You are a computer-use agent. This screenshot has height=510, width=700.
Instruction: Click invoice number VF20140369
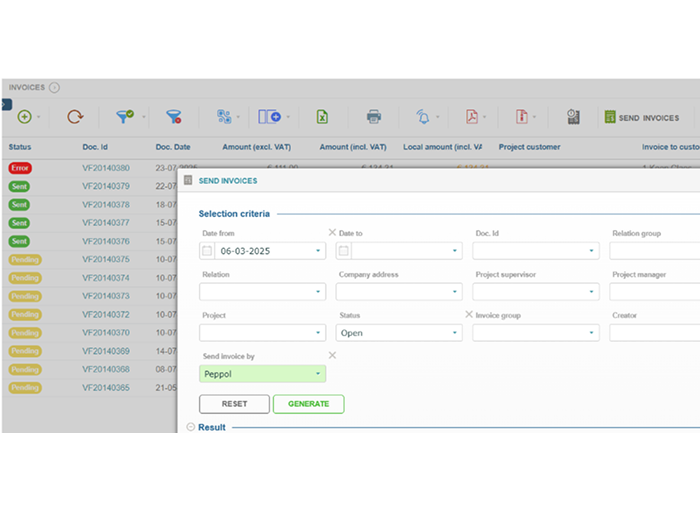coord(106,351)
